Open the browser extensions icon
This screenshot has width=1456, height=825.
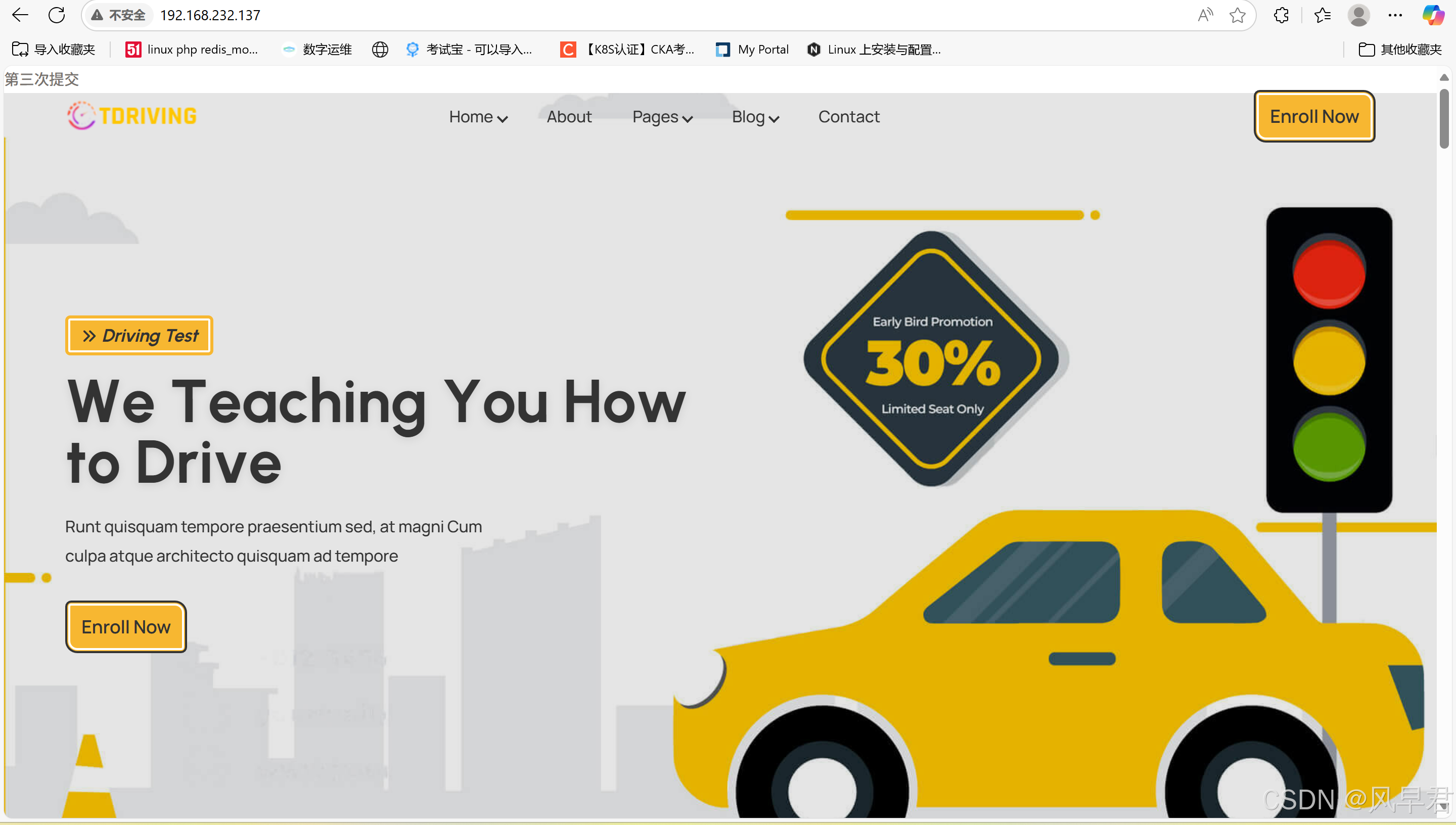(x=1282, y=15)
